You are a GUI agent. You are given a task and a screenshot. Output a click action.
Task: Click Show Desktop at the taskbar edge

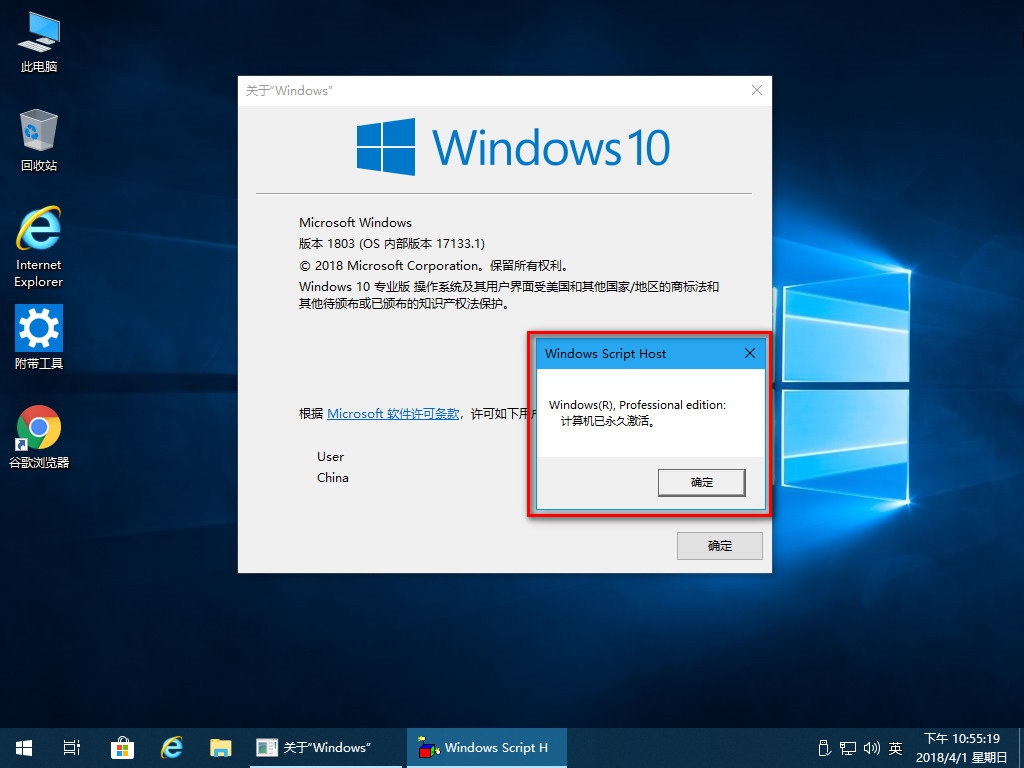click(1020, 748)
